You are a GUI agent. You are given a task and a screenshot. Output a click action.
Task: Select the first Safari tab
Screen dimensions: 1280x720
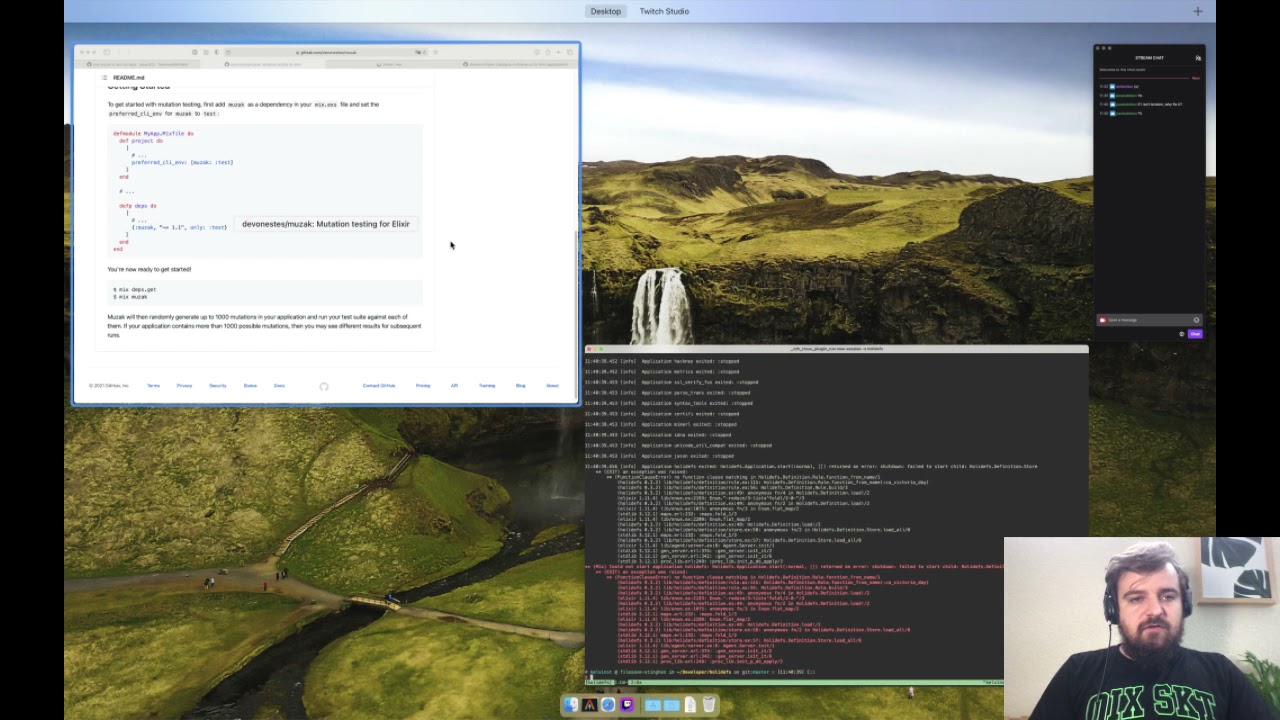[138, 64]
